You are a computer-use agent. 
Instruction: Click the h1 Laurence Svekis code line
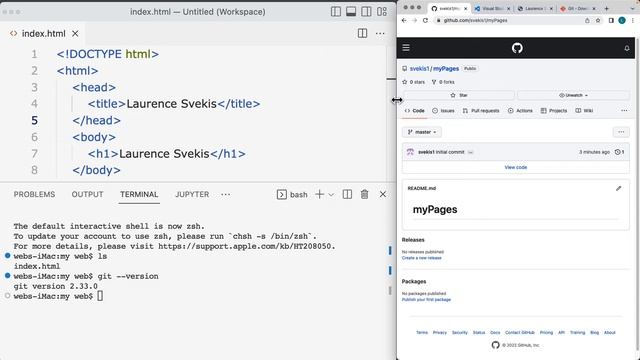click(167, 153)
